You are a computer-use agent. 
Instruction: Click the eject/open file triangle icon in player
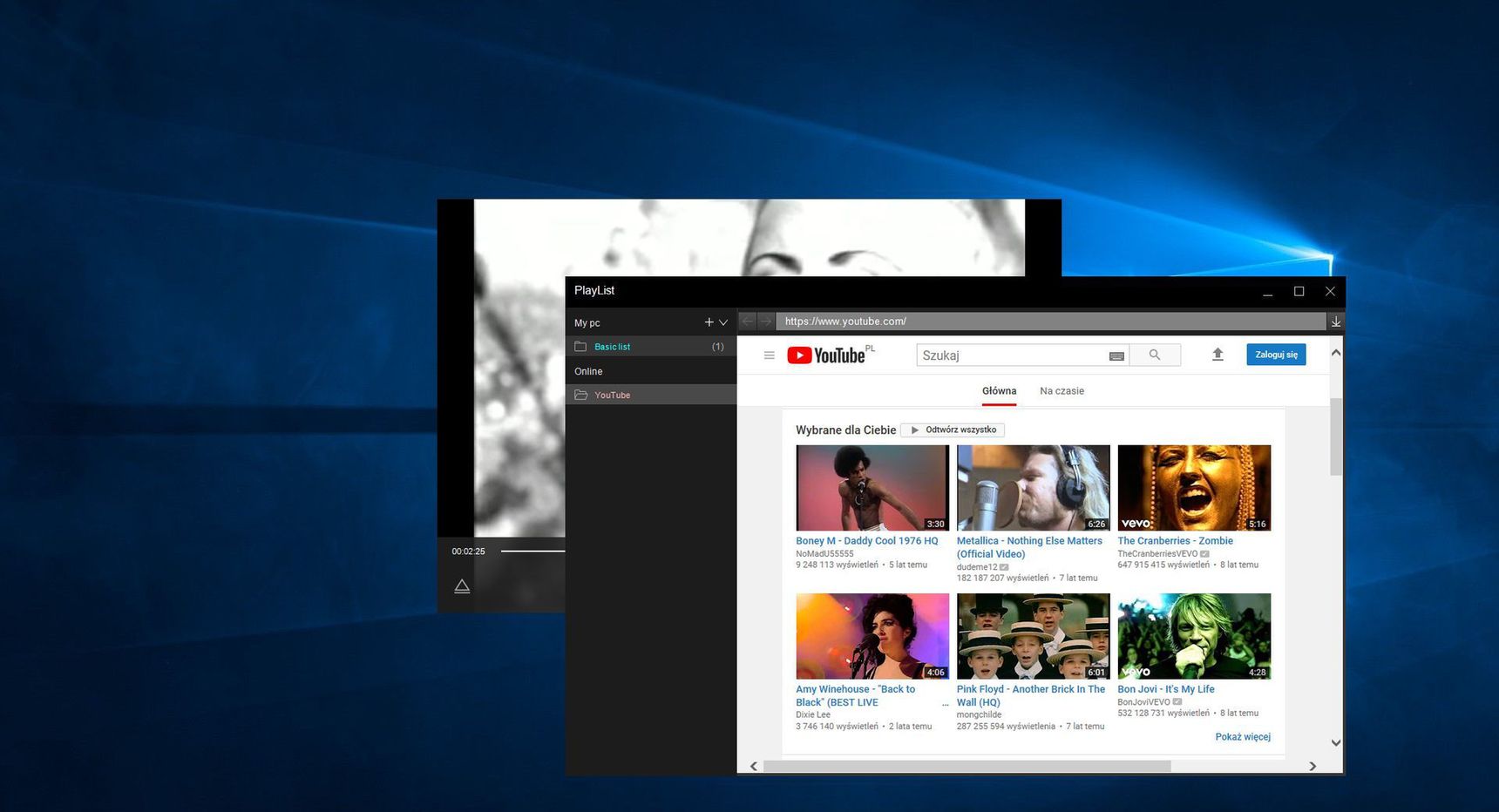click(462, 586)
